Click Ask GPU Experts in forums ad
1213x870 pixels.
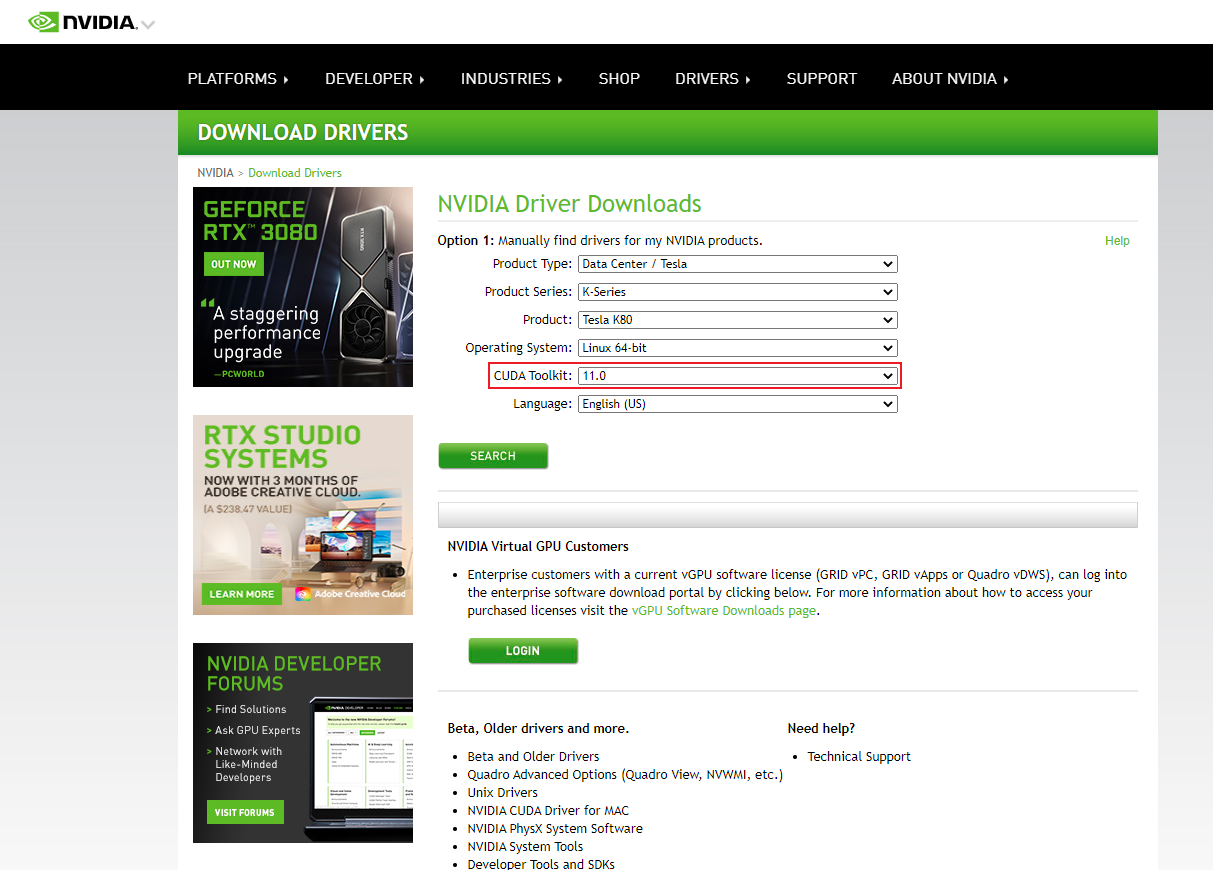[258, 730]
